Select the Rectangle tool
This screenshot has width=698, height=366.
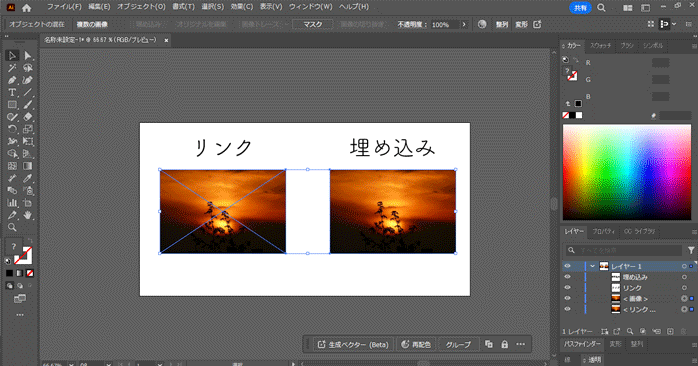pyautogui.click(x=12, y=105)
